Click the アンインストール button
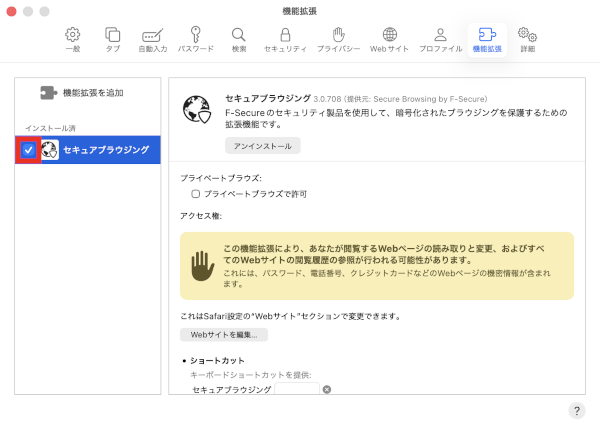This screenshot has height=430, width=600. tap(263, 146)
